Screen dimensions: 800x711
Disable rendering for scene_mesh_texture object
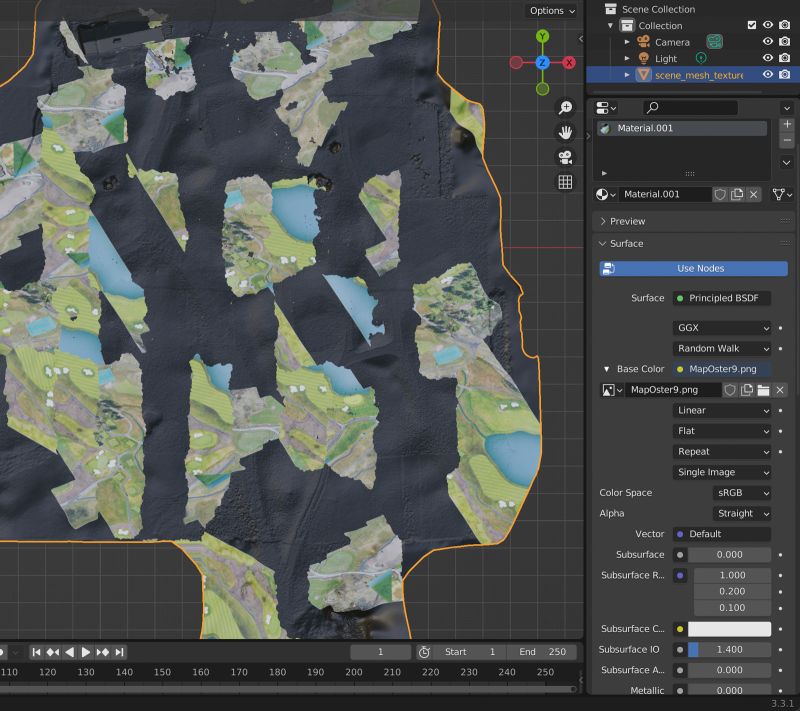[x=785, y=75]
